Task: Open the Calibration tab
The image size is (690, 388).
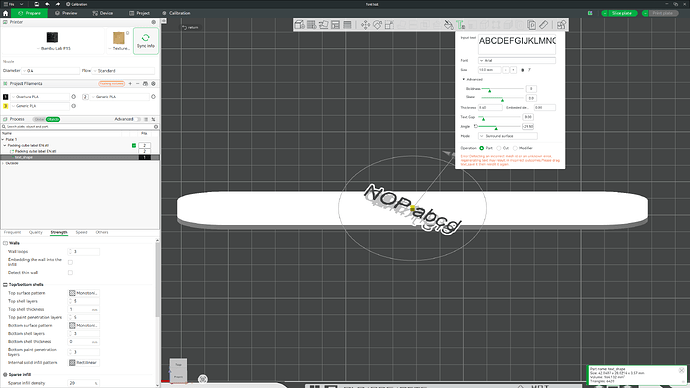Action: click(176, 13)
